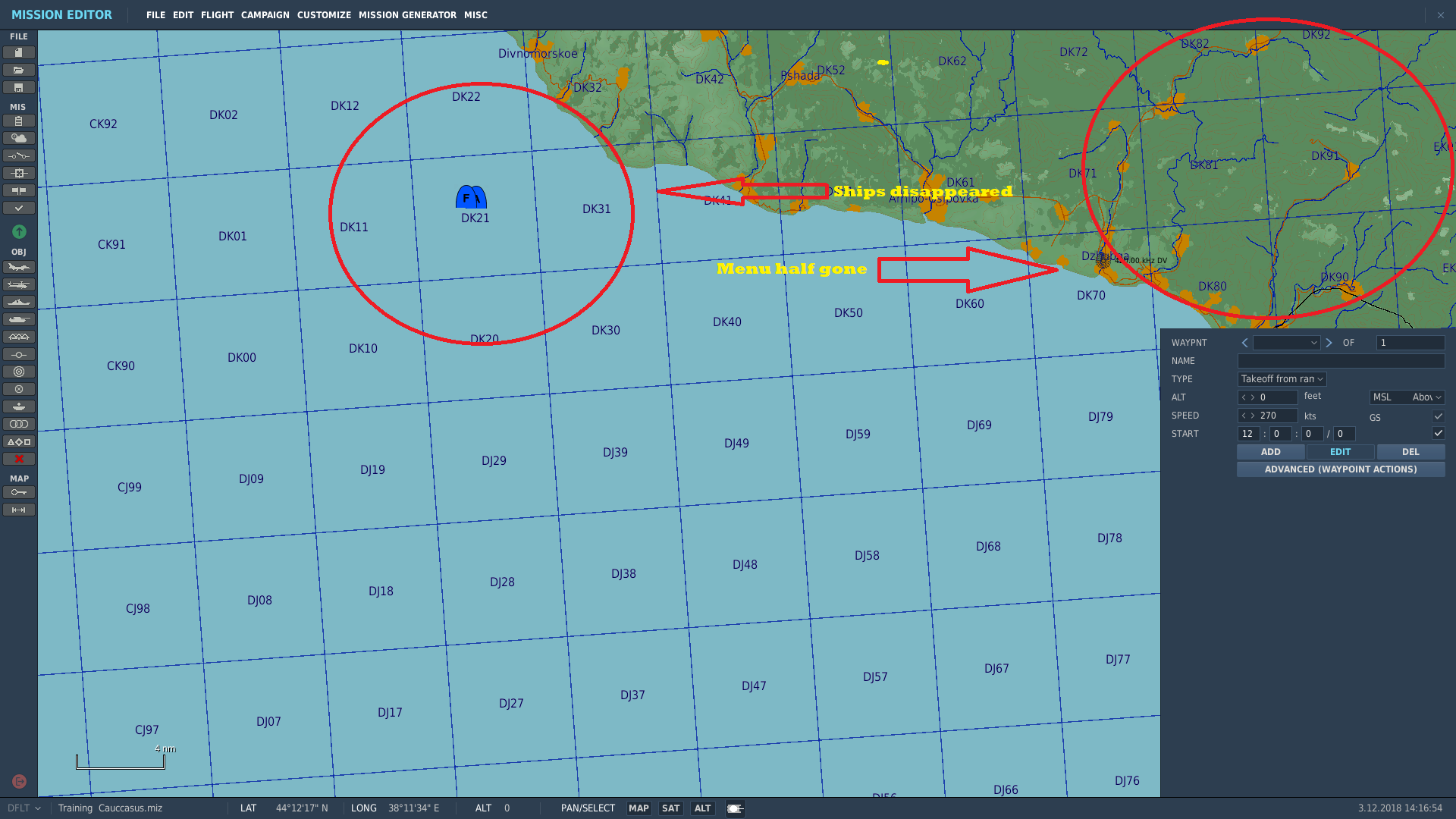Open the MISC menu
Screen dimensions: 1456x819
pyautogui.click(x=475, y=15)
